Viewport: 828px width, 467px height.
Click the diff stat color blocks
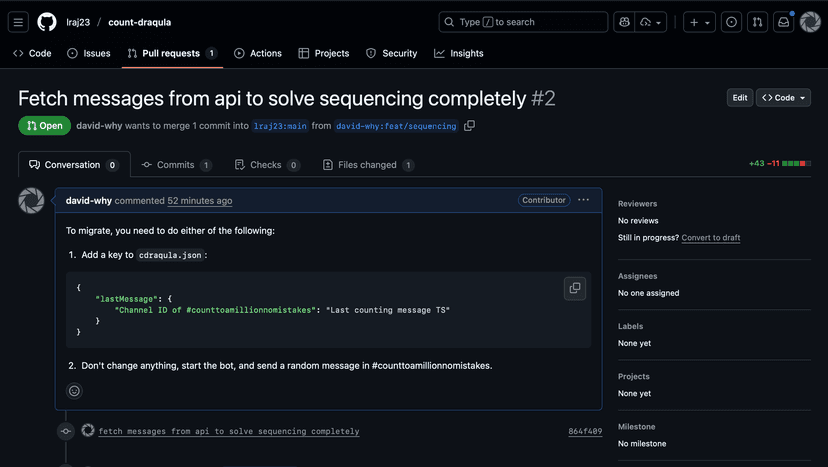796,163
